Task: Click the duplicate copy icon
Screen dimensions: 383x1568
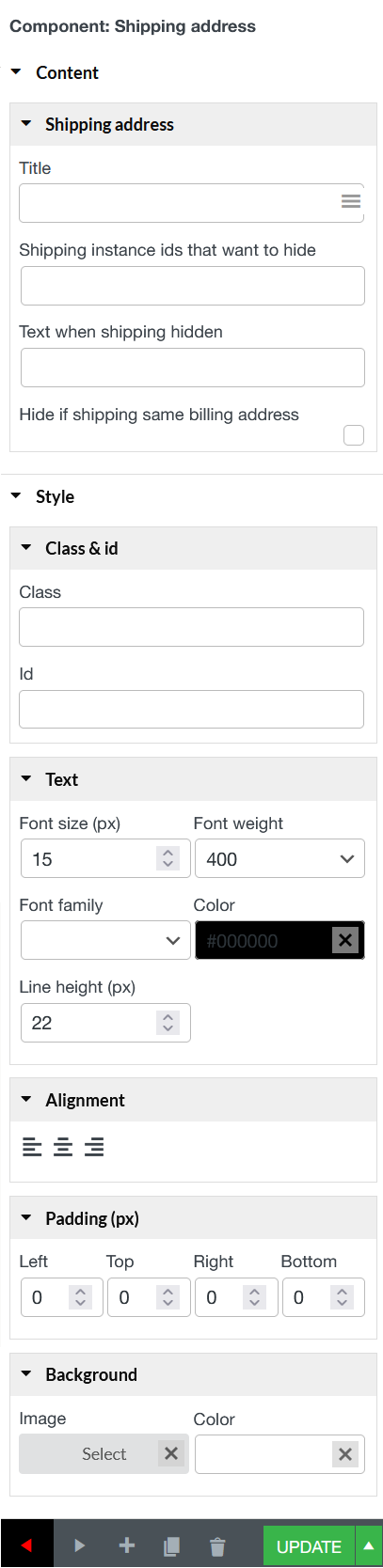Action: point(171,1545)
